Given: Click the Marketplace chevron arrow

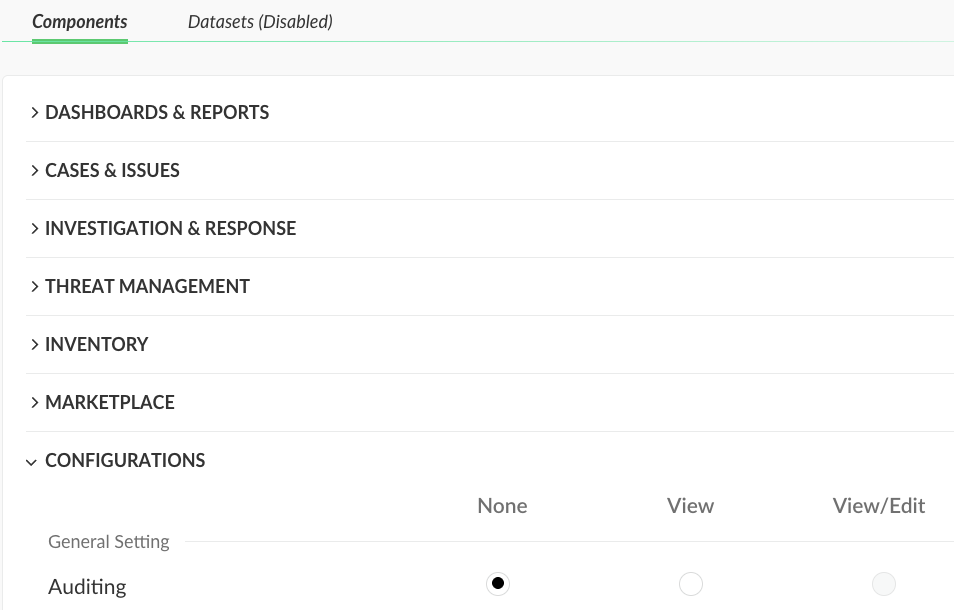Looking at the screenshot, I should [x=35, y=403].
